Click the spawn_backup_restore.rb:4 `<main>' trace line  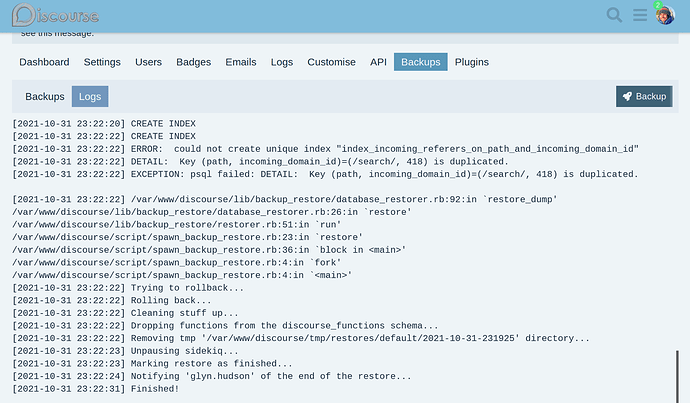coord(182,275)
